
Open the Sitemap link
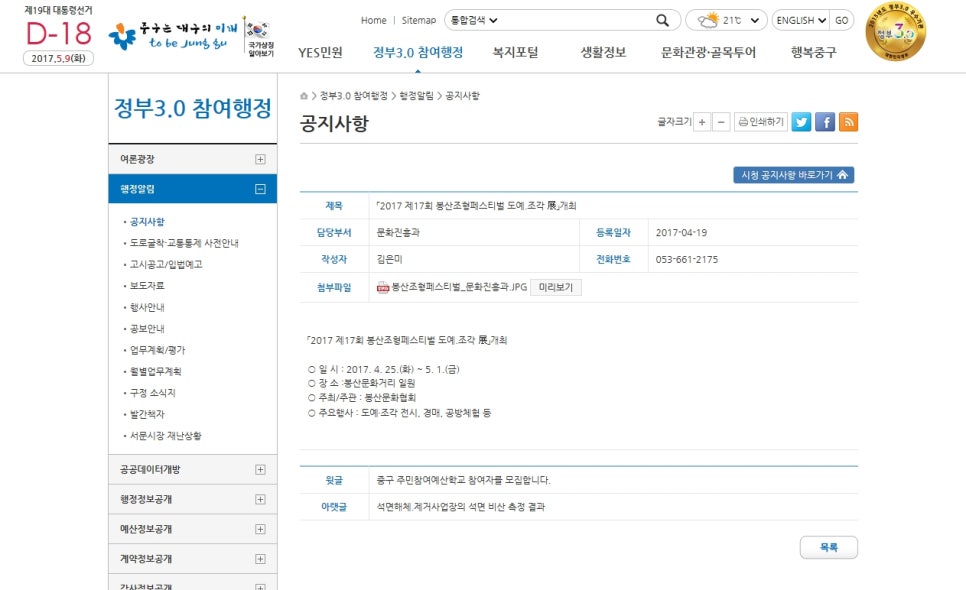(418, 20)
